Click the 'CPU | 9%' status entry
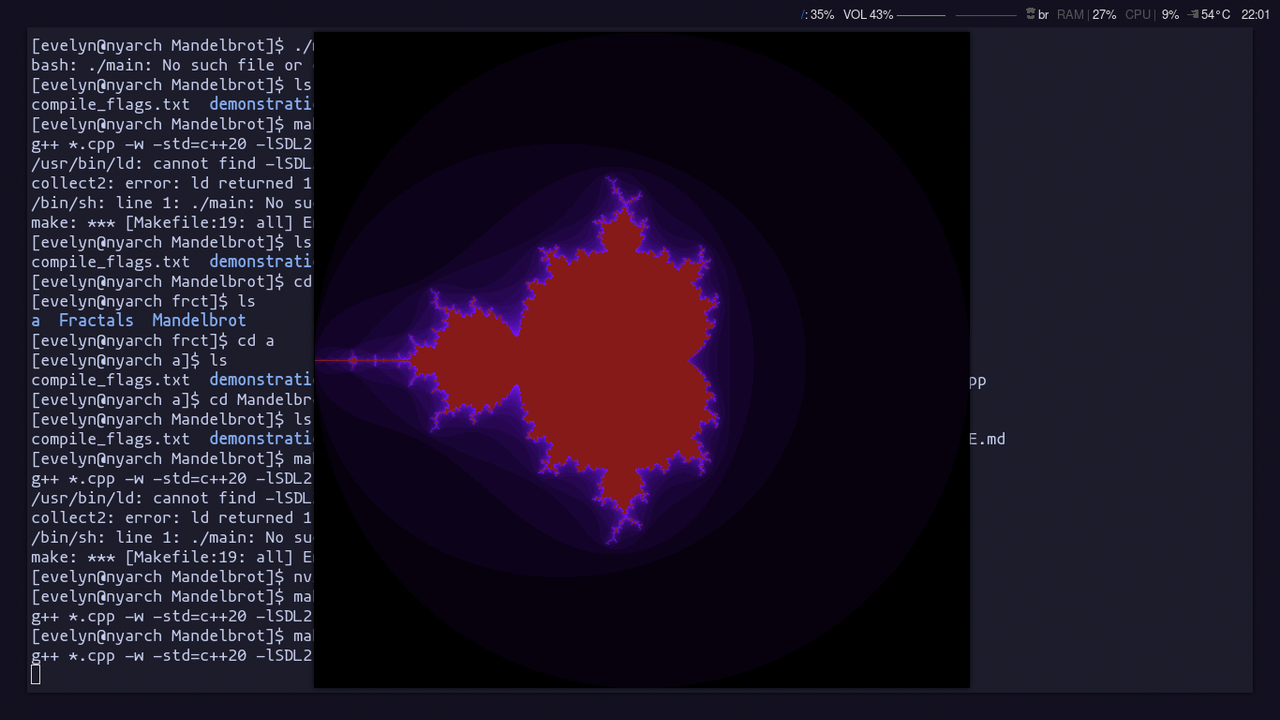The width and height of the screenshot is (1280, 720). click(x=1152, y=14)
